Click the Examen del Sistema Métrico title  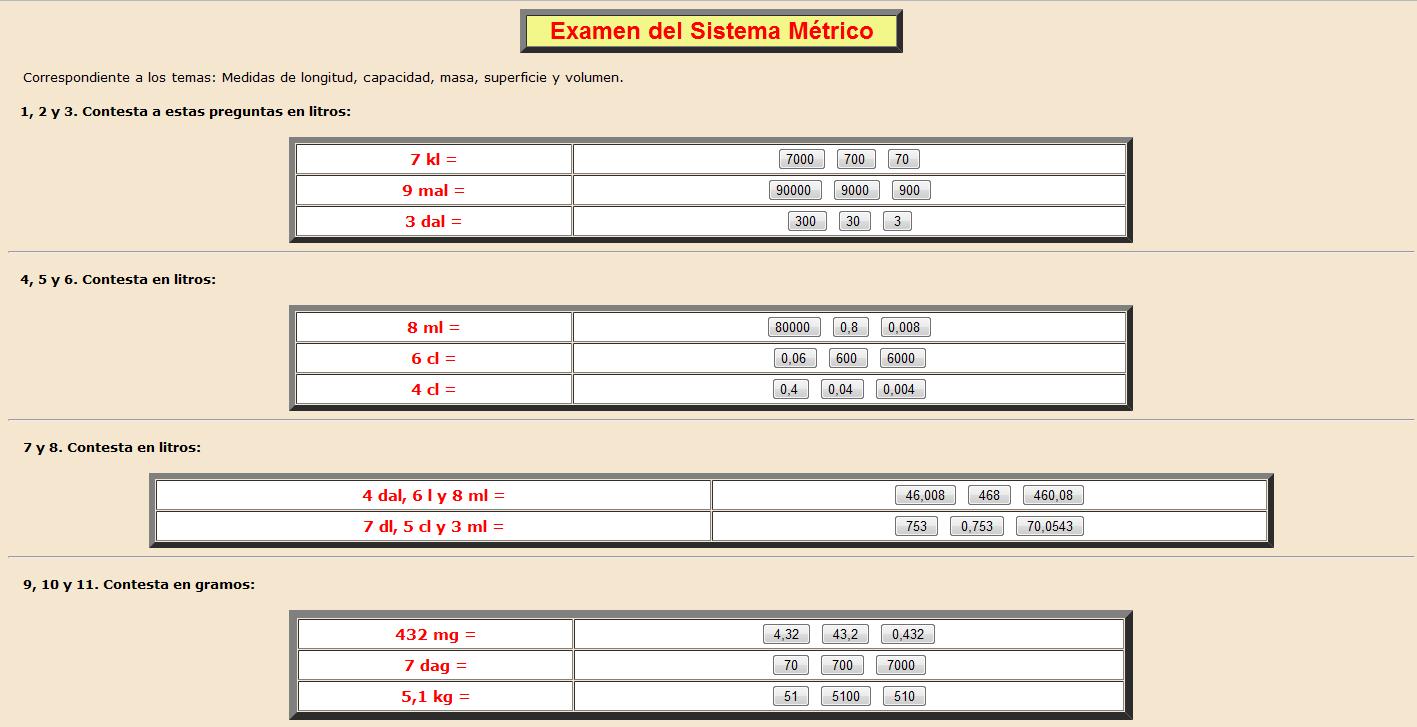(711, 31)
